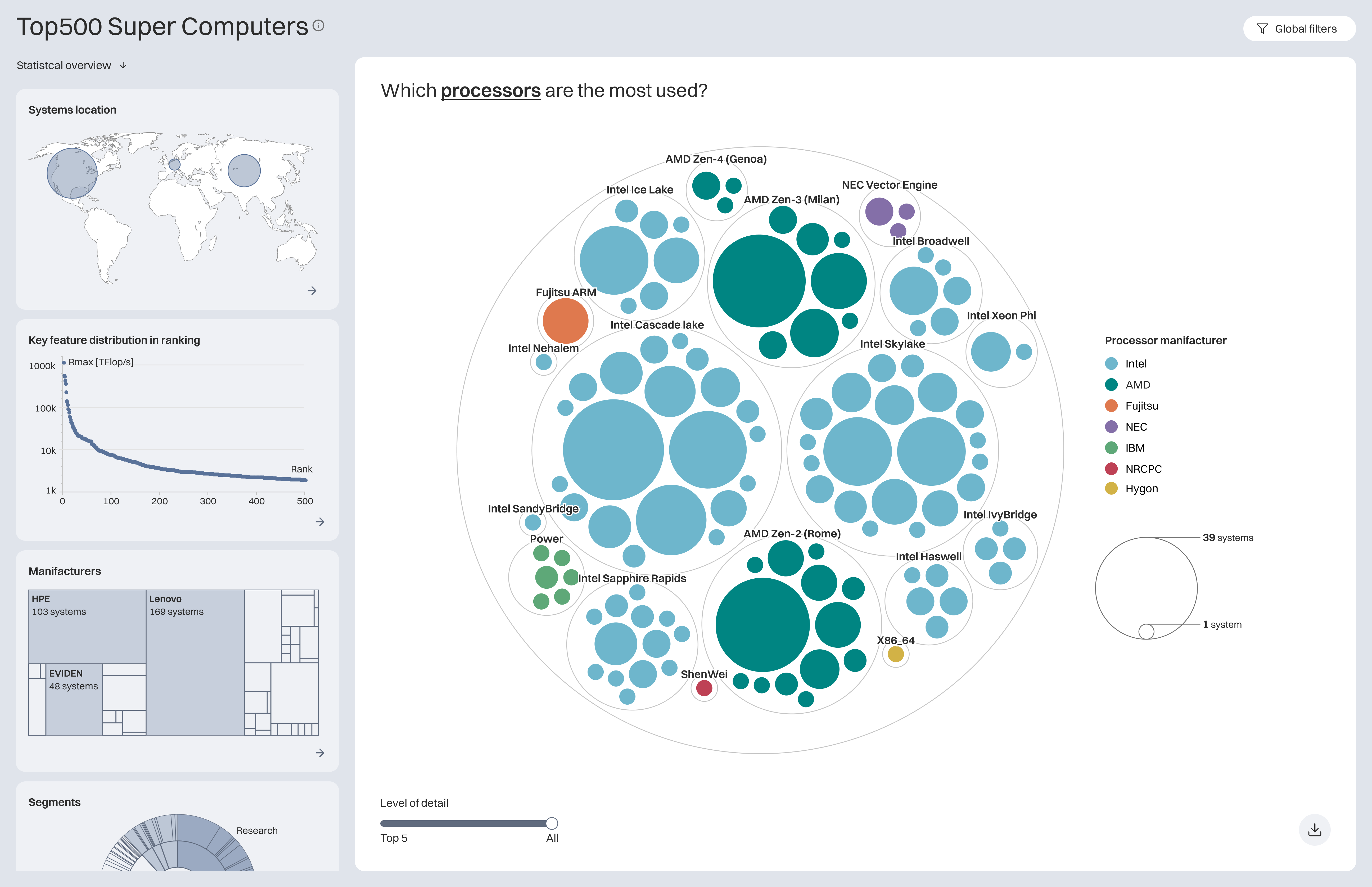Click the red ShenWei bubble

tap(704, 688)
